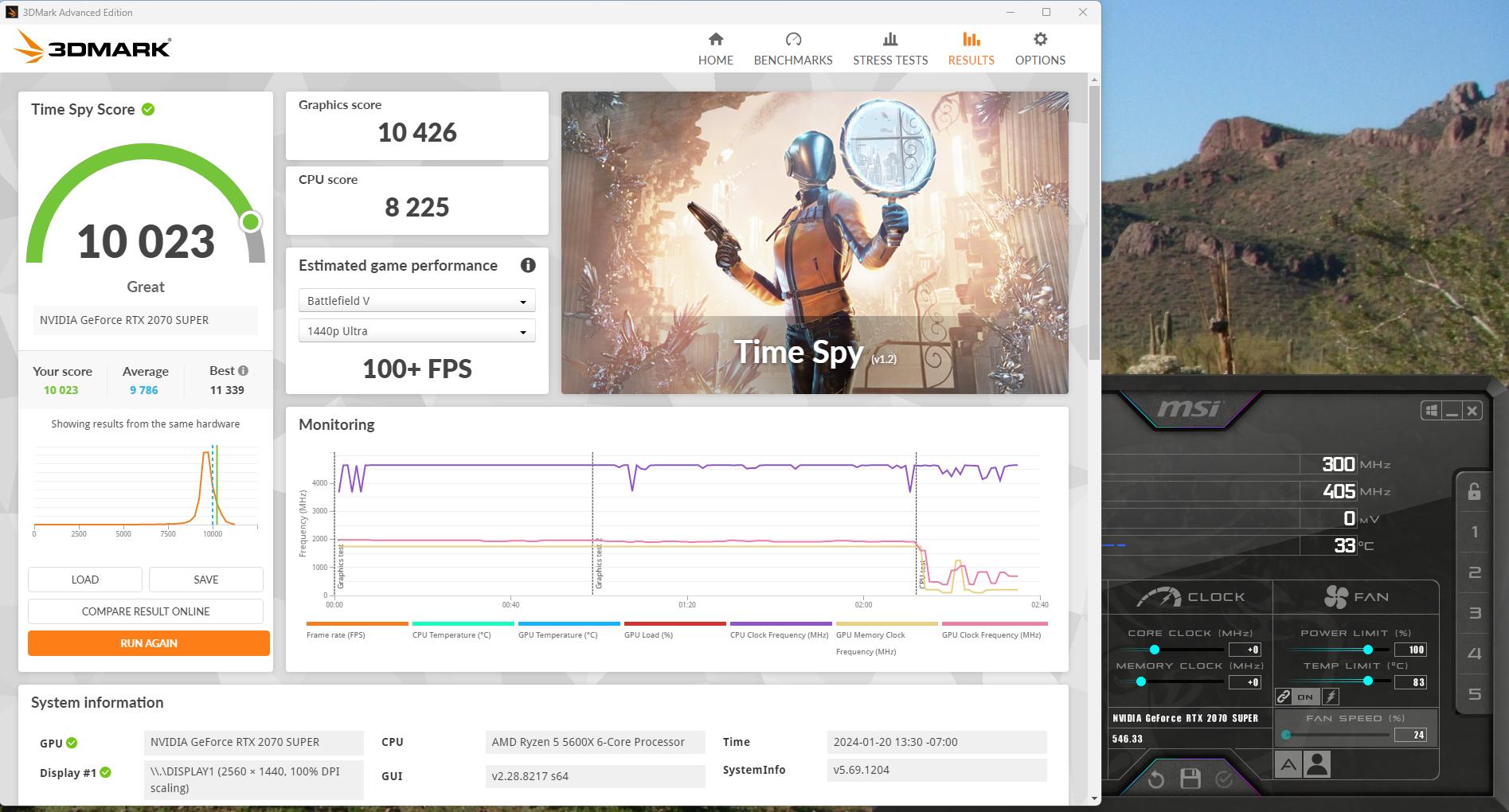The height and width of the screenshot is (812, 1509).
Task: Toggle GPU Clock Frequency legend entry
Action: (995, 630)
